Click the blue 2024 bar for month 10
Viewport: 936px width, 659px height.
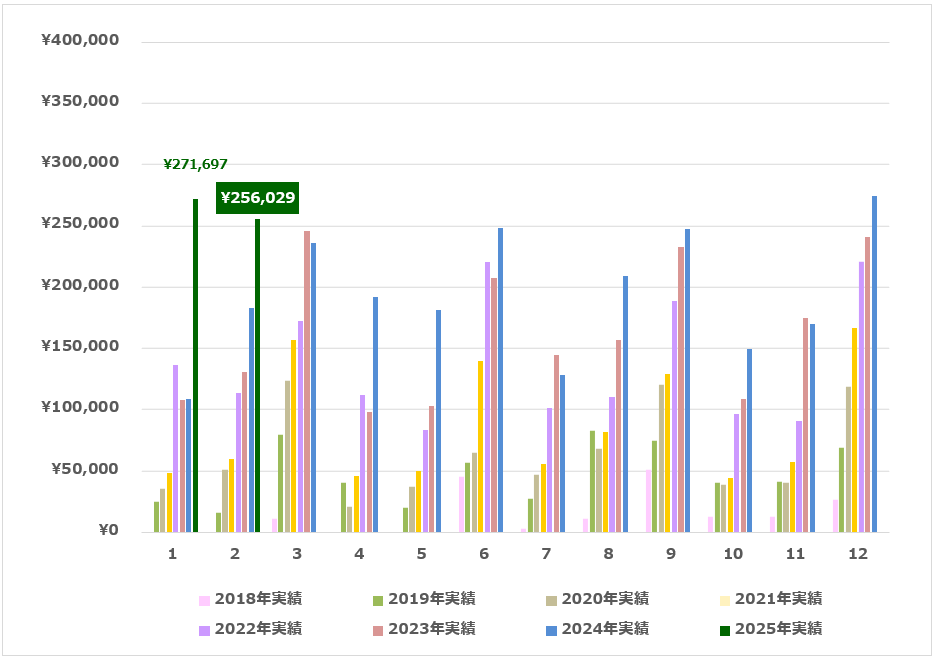pos(750,441)
